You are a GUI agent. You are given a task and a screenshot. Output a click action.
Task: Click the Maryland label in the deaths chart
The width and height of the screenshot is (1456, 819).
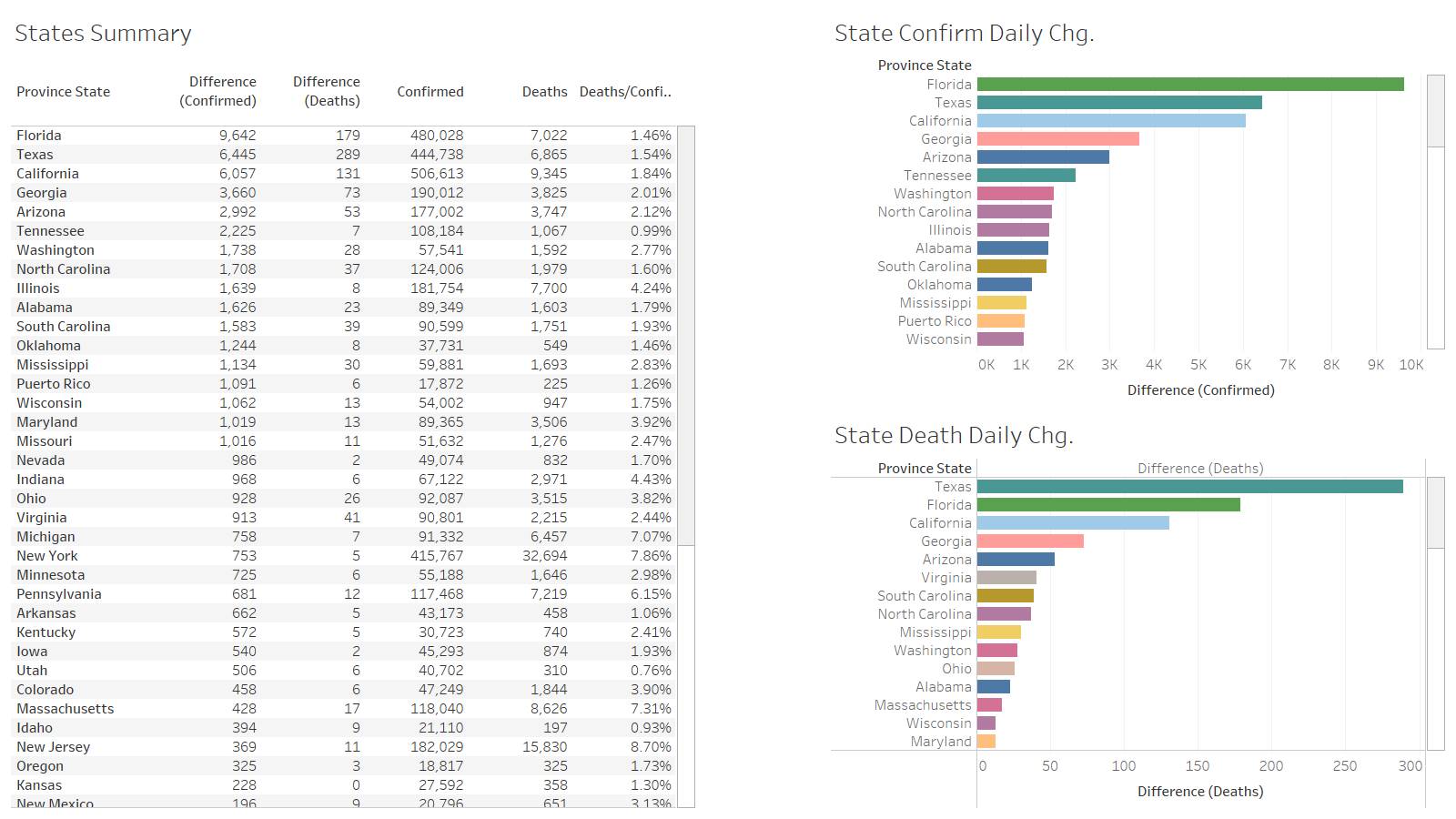click(x=941, y=742)
